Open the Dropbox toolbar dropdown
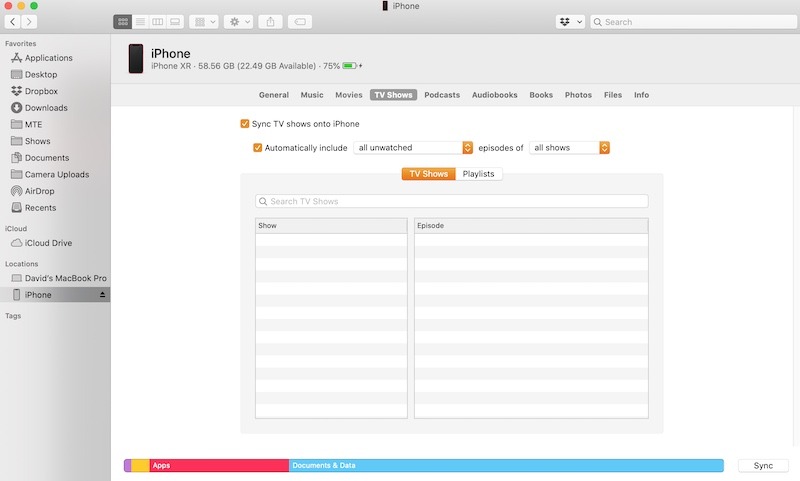 tap(569, 21)
